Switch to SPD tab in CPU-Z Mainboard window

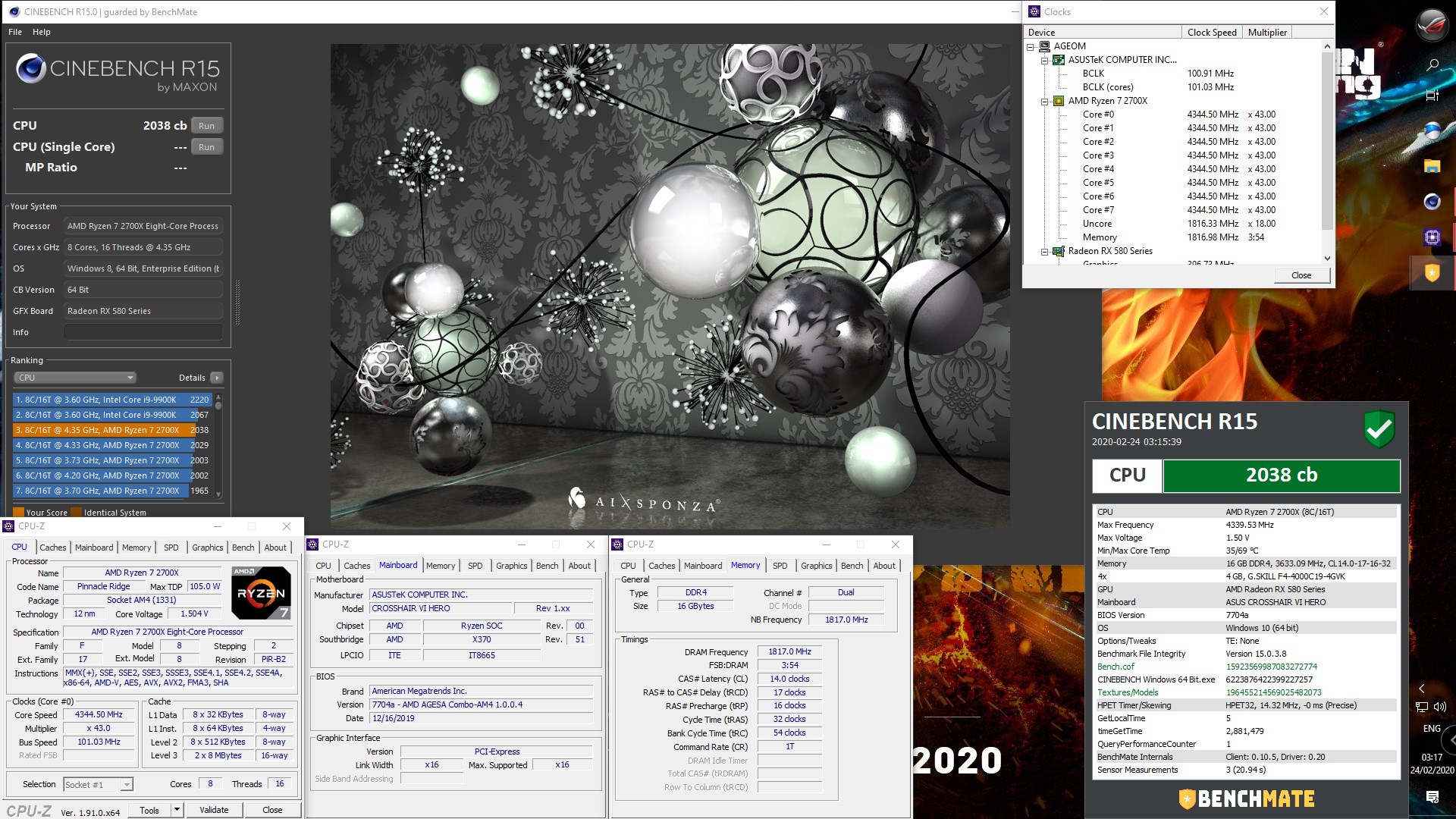[475, 566]
